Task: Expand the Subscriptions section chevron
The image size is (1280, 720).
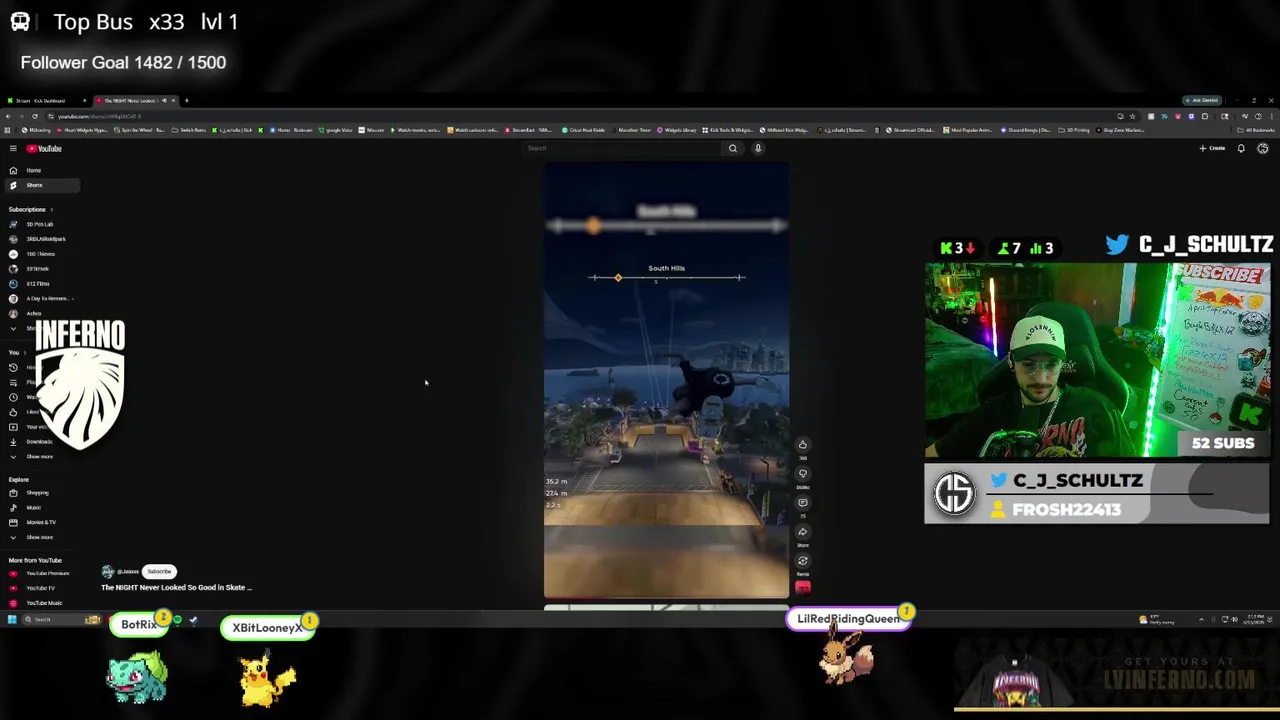Action: pos(51,209)
